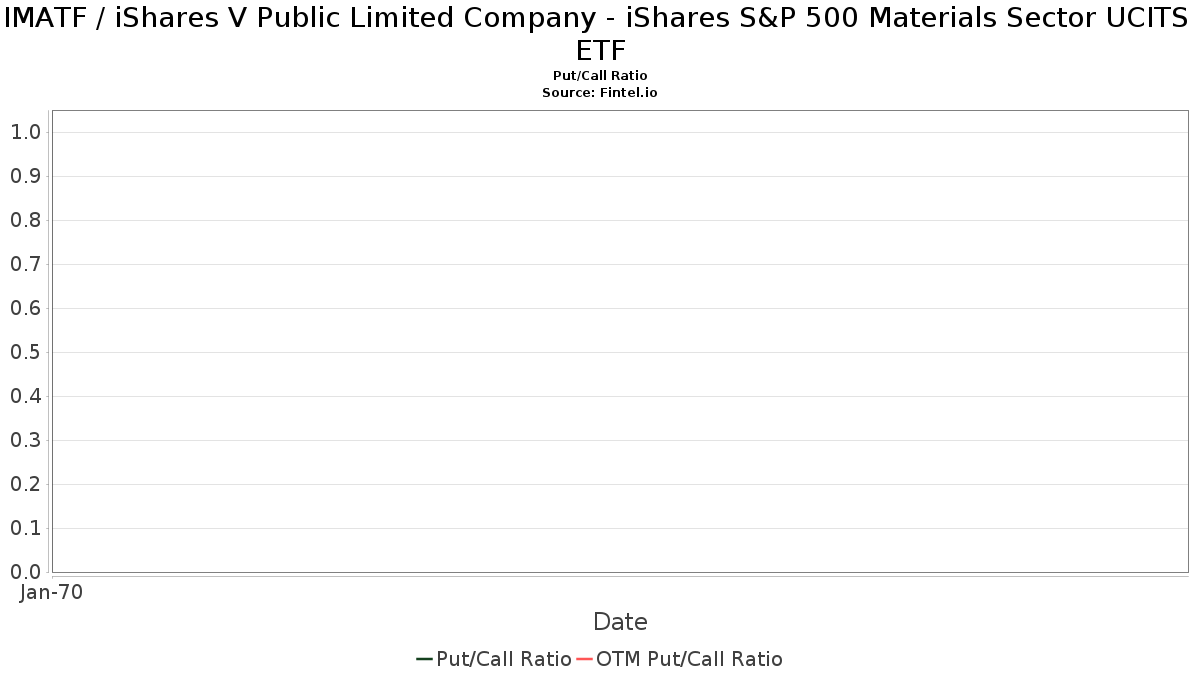Screen dimensions: 1200x675
Task: Click the Jan-70 x-axis tick label
Action: pyautogui.click(x=51, y=592)
